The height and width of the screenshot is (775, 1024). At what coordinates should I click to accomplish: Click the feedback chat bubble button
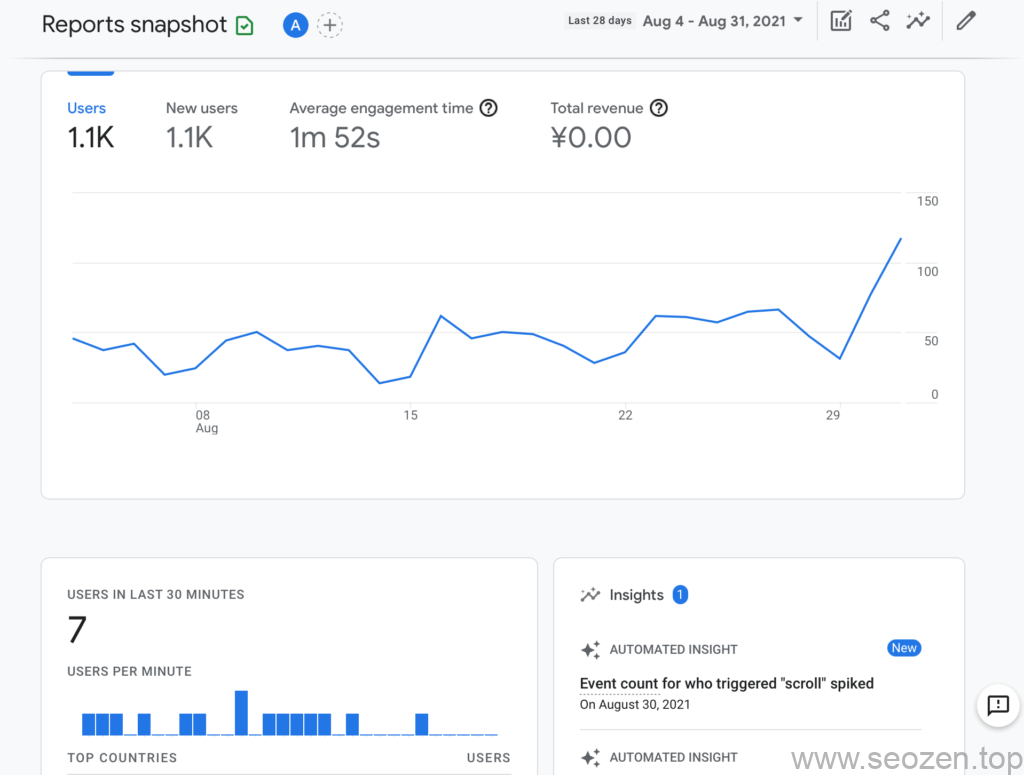(x=997, y=706)
